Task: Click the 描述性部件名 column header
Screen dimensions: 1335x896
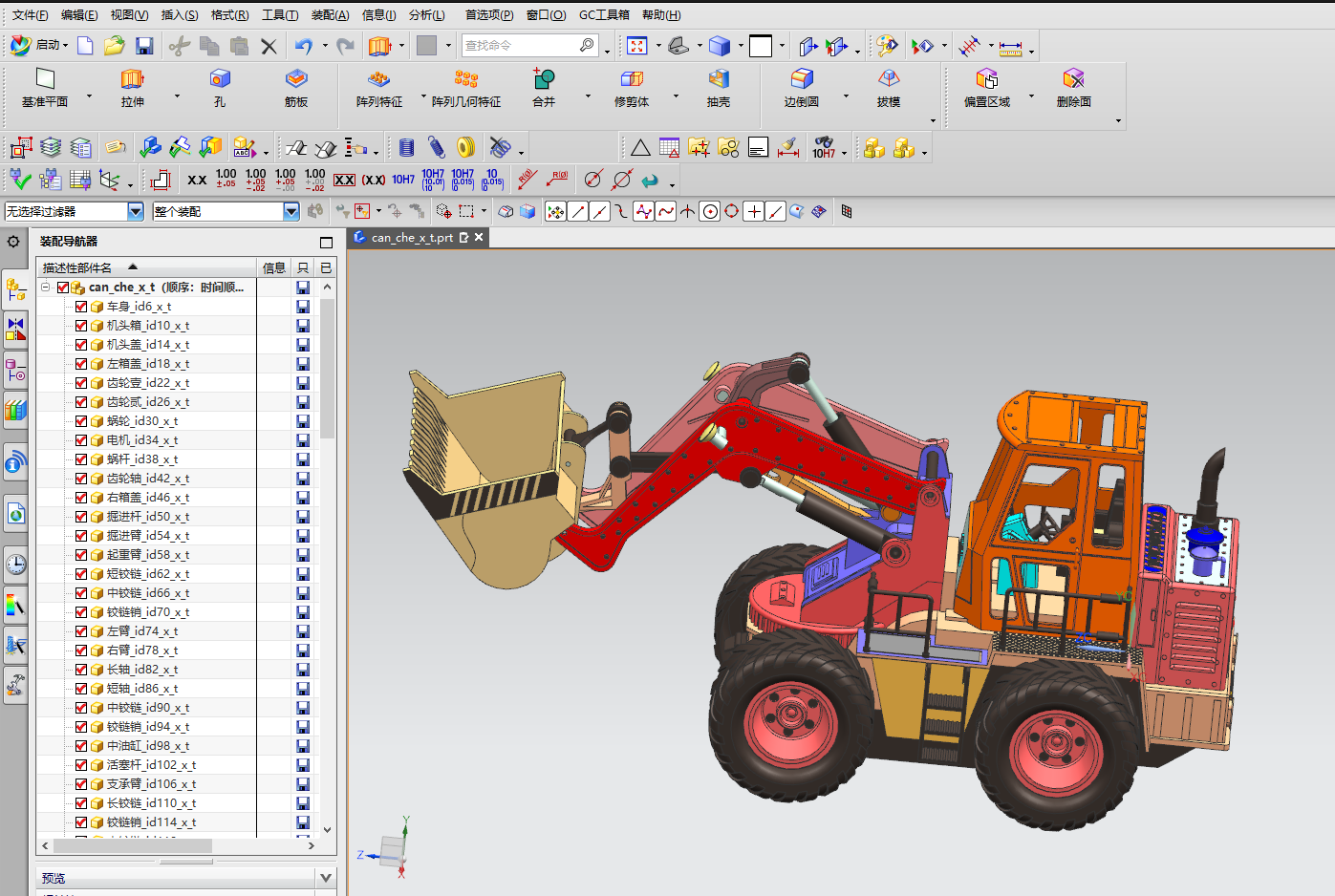Action: [78, 267]
